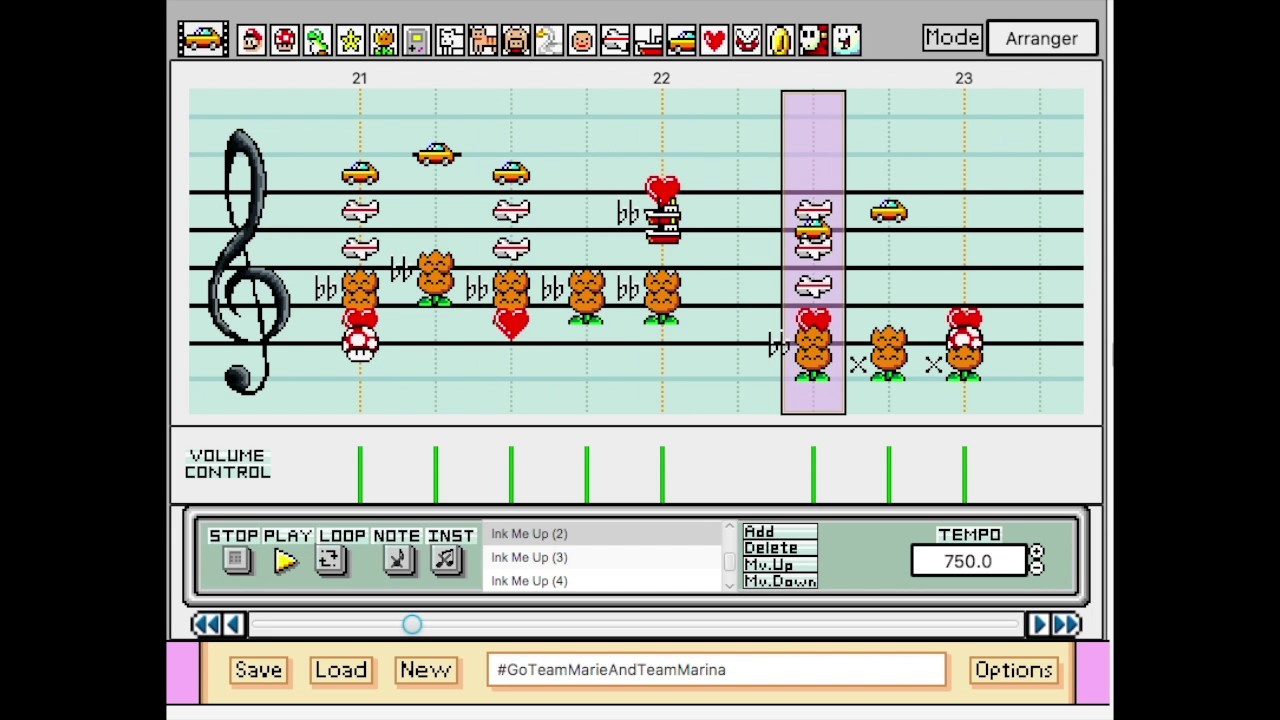
Task: Select the swan instrument icon
Action: pyautogui.click(x=549, y=41)
